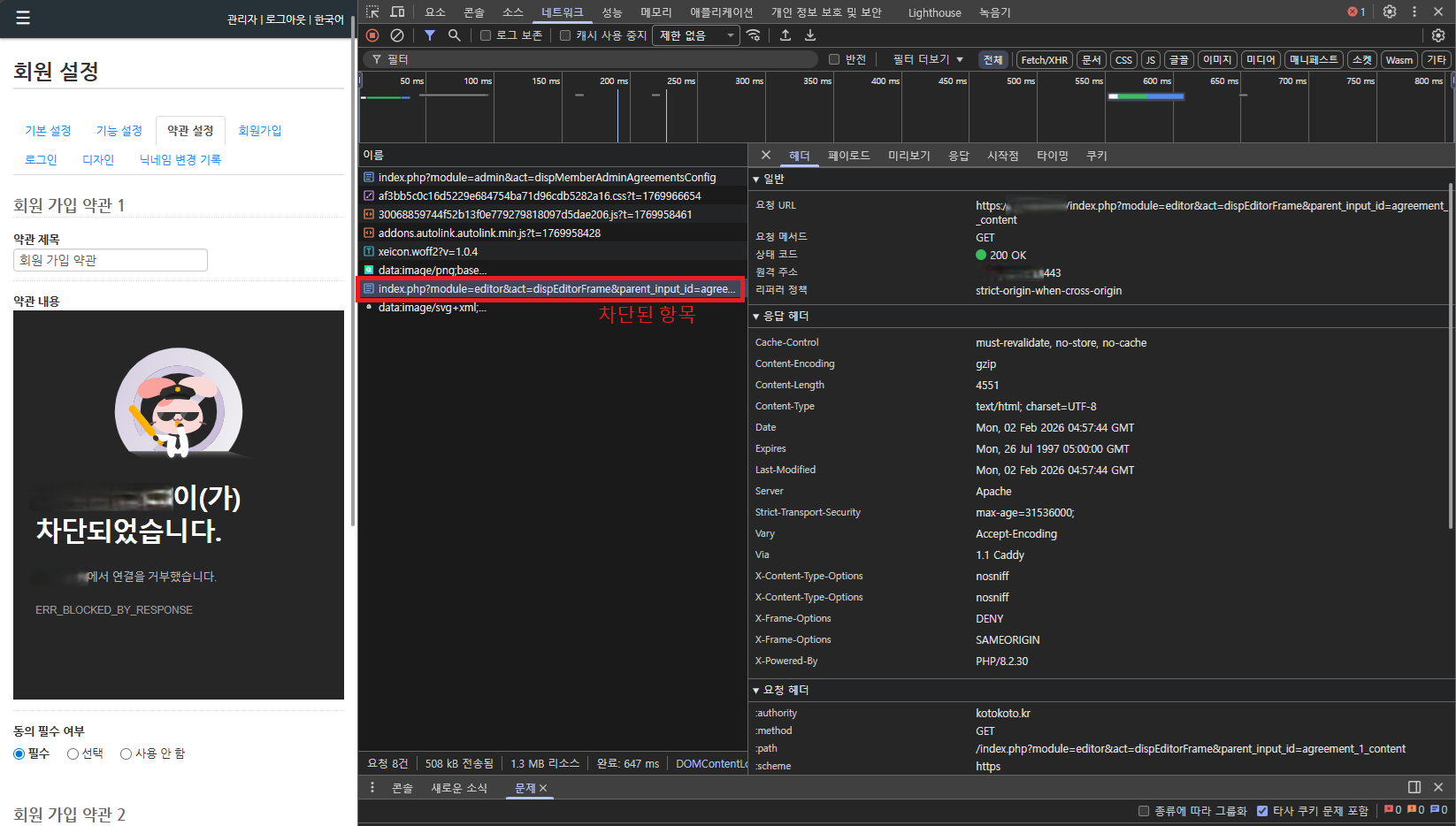Image resolution: width=1456 pixels, height=826 pixels.
Task: Click the inspect element picker icon
Action: (x=372, y=11)
